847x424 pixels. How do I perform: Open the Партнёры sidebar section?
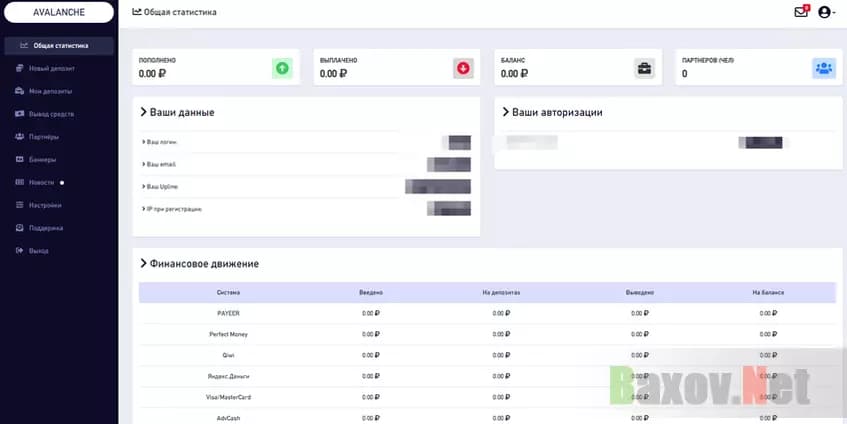(x=44, y=136)
